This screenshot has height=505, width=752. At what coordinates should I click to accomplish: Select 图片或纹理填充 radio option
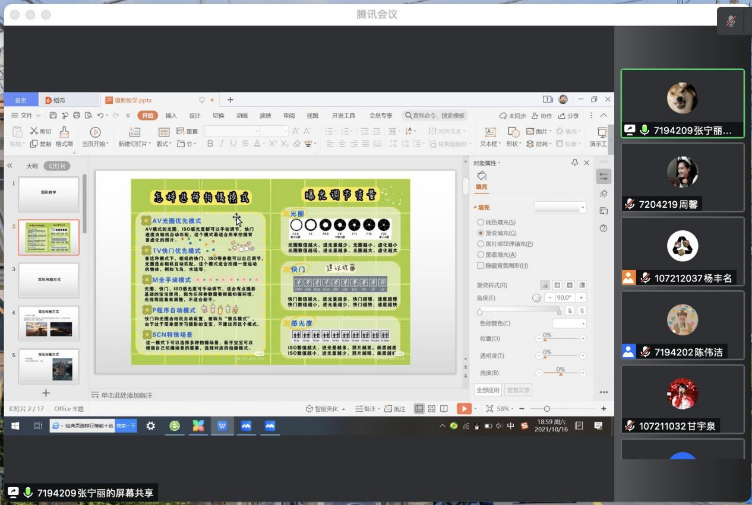coord(480,243)
